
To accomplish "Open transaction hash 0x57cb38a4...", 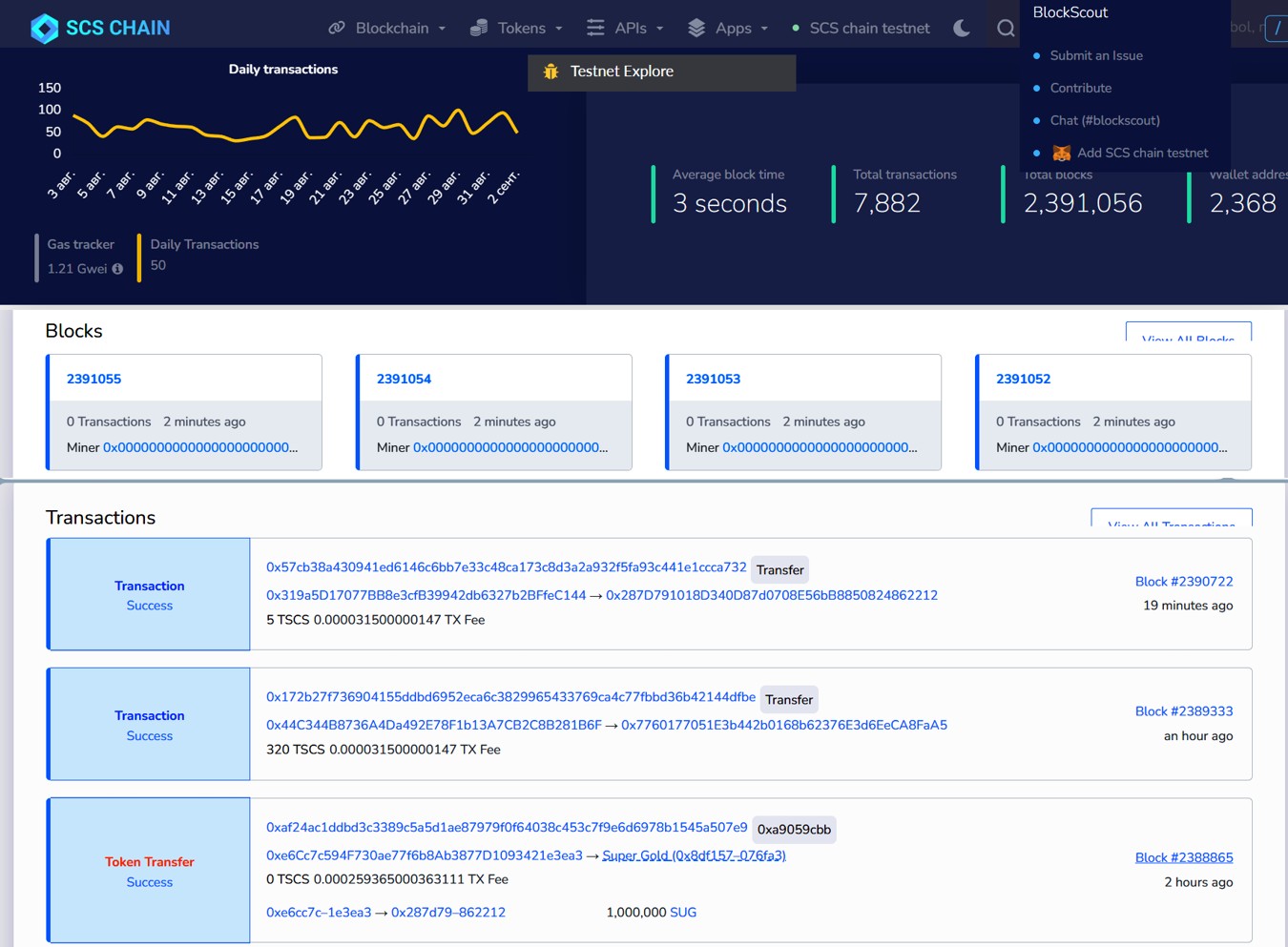I will point(506,566).
